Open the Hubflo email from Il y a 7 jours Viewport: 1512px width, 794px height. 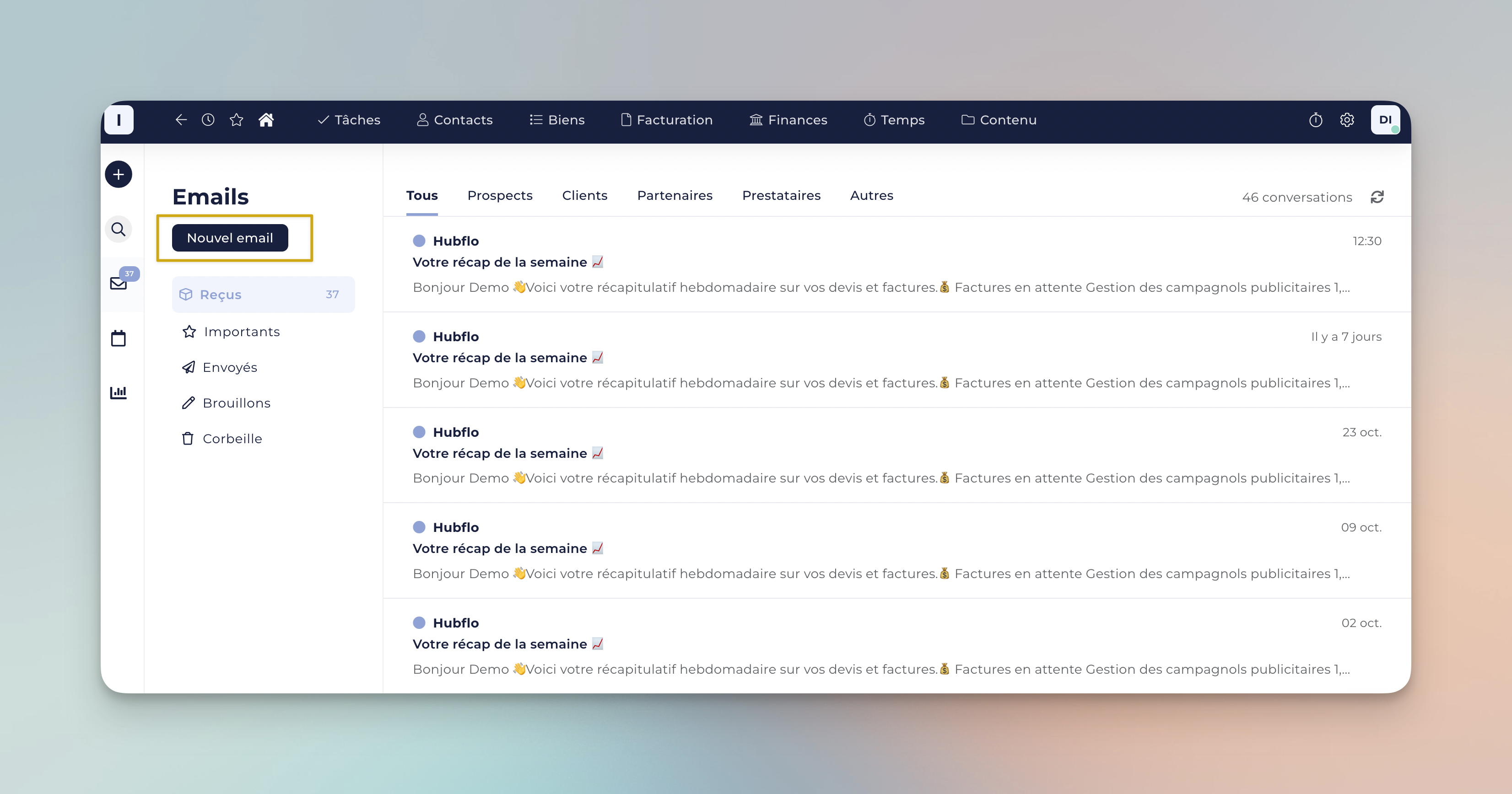tap(897, 360)
